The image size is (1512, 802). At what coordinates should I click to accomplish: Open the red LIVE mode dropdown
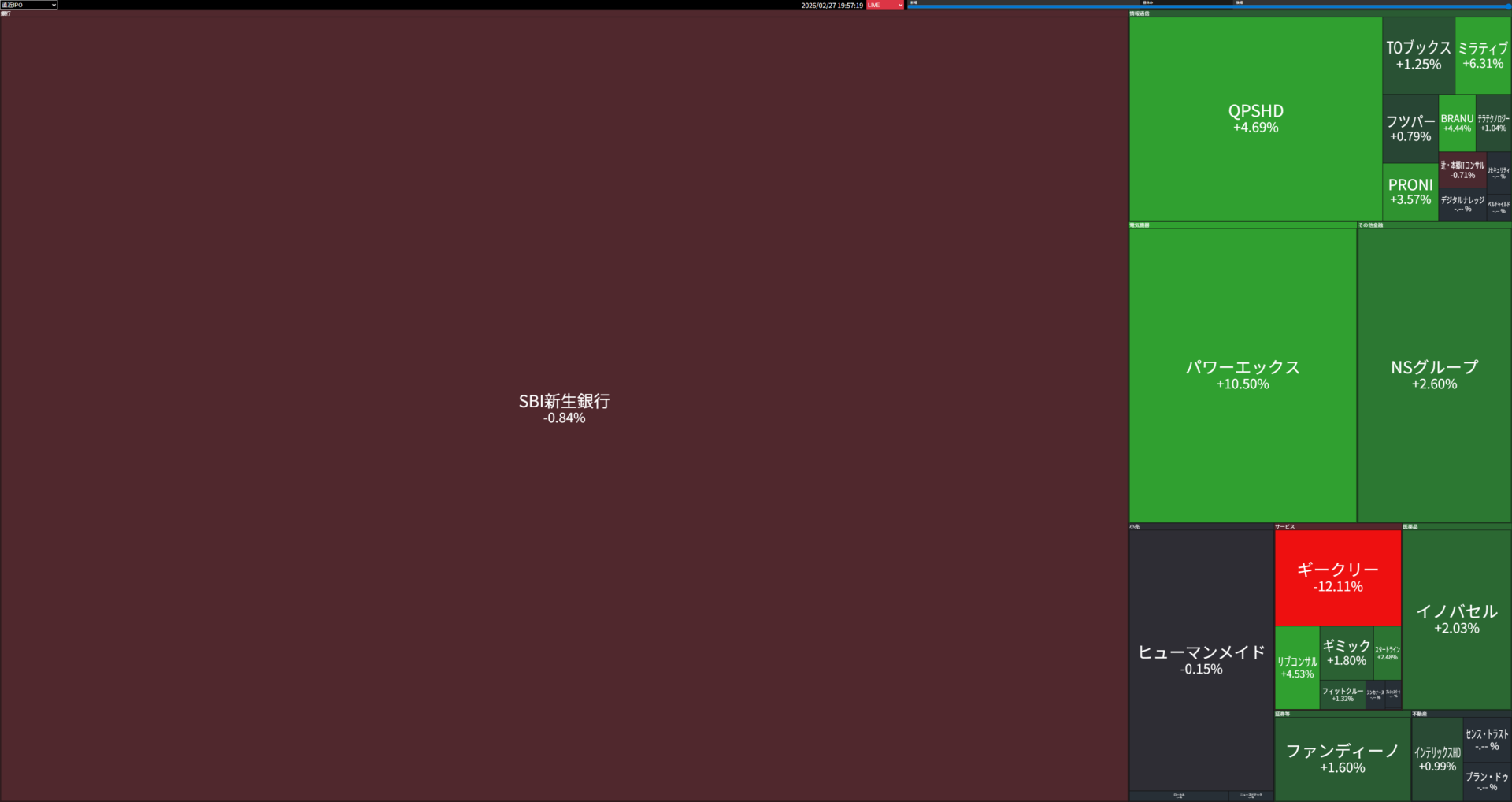[884, 5]
